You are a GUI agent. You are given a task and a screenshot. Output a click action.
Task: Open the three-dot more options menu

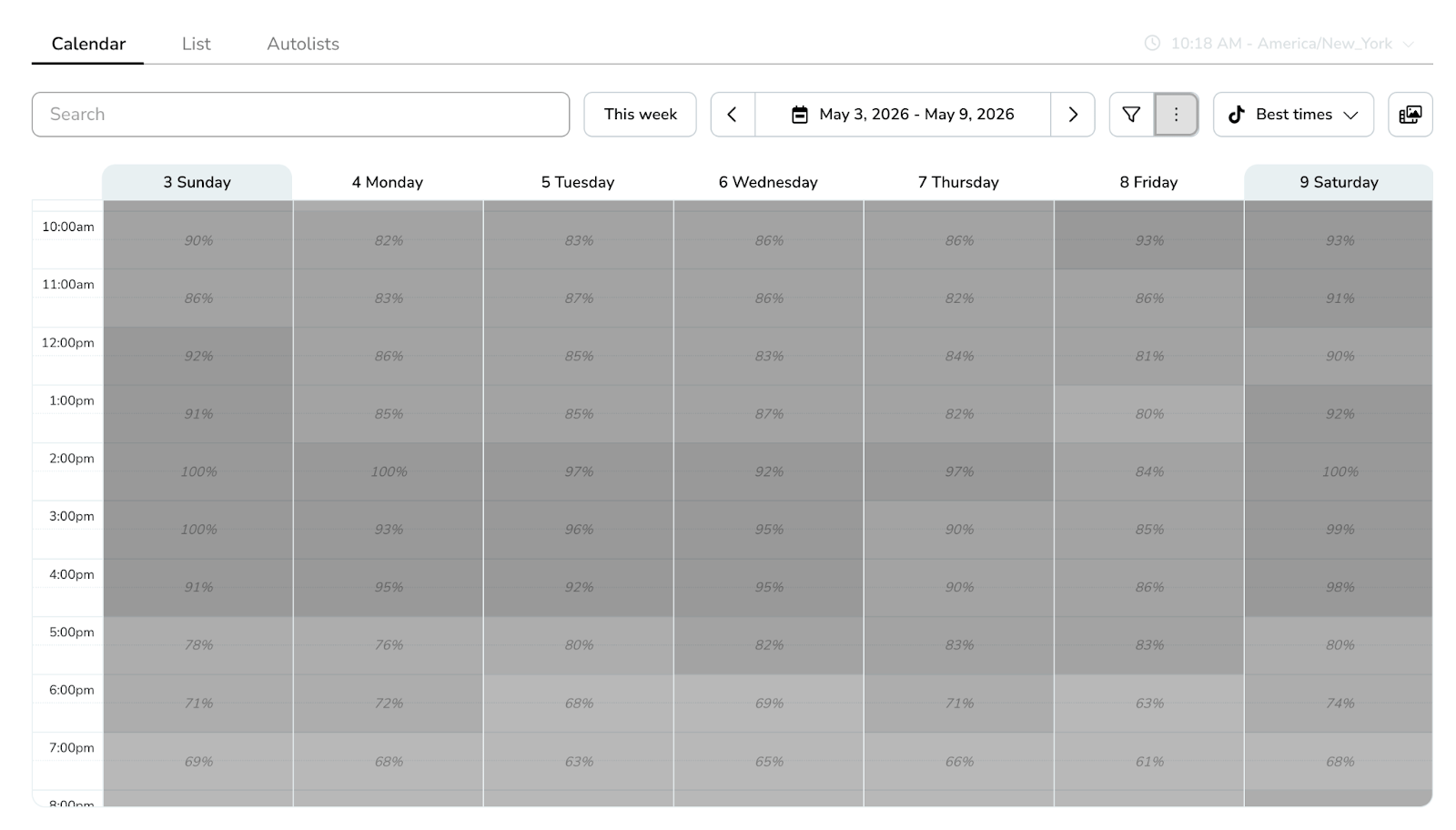pos(1176,115)
